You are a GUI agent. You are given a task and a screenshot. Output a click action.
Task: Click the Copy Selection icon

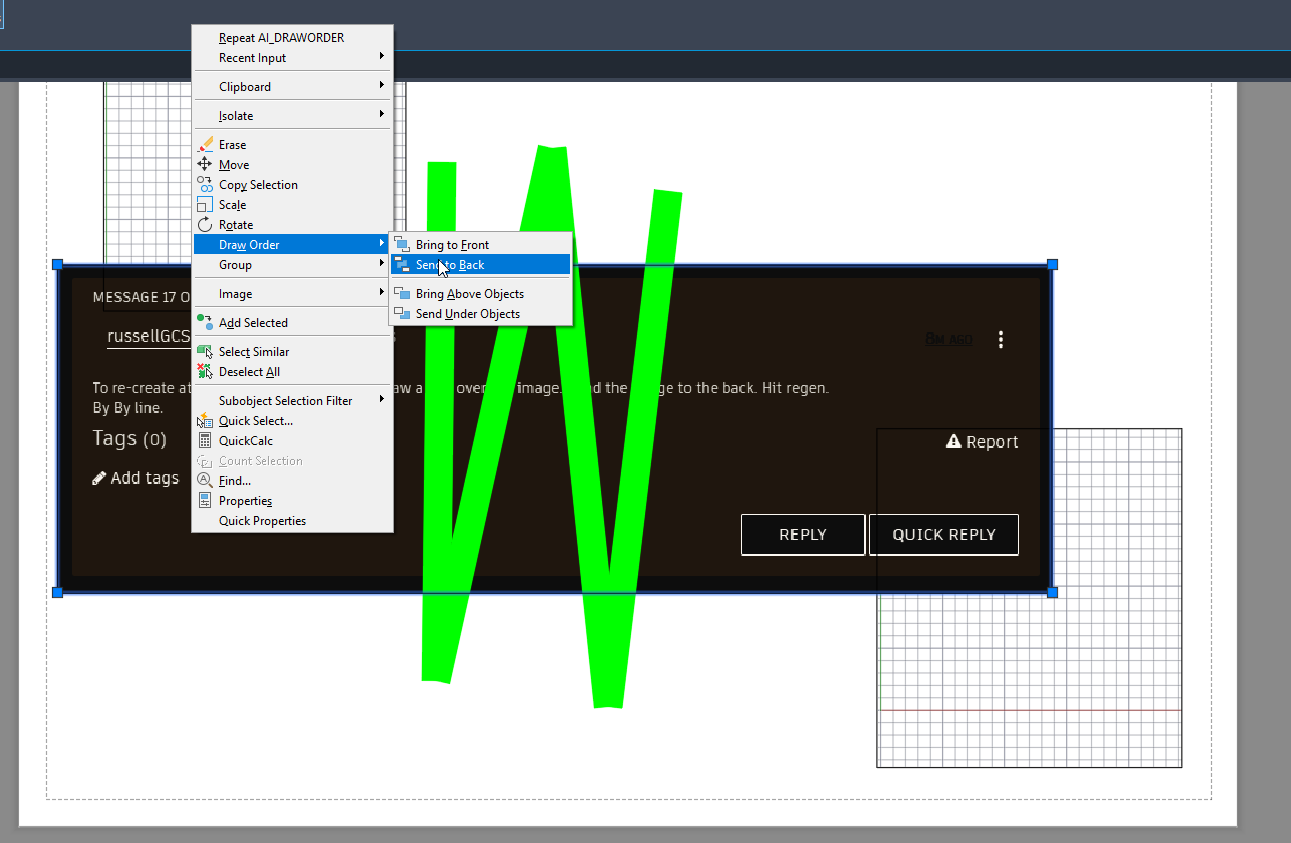coord(205,184)
